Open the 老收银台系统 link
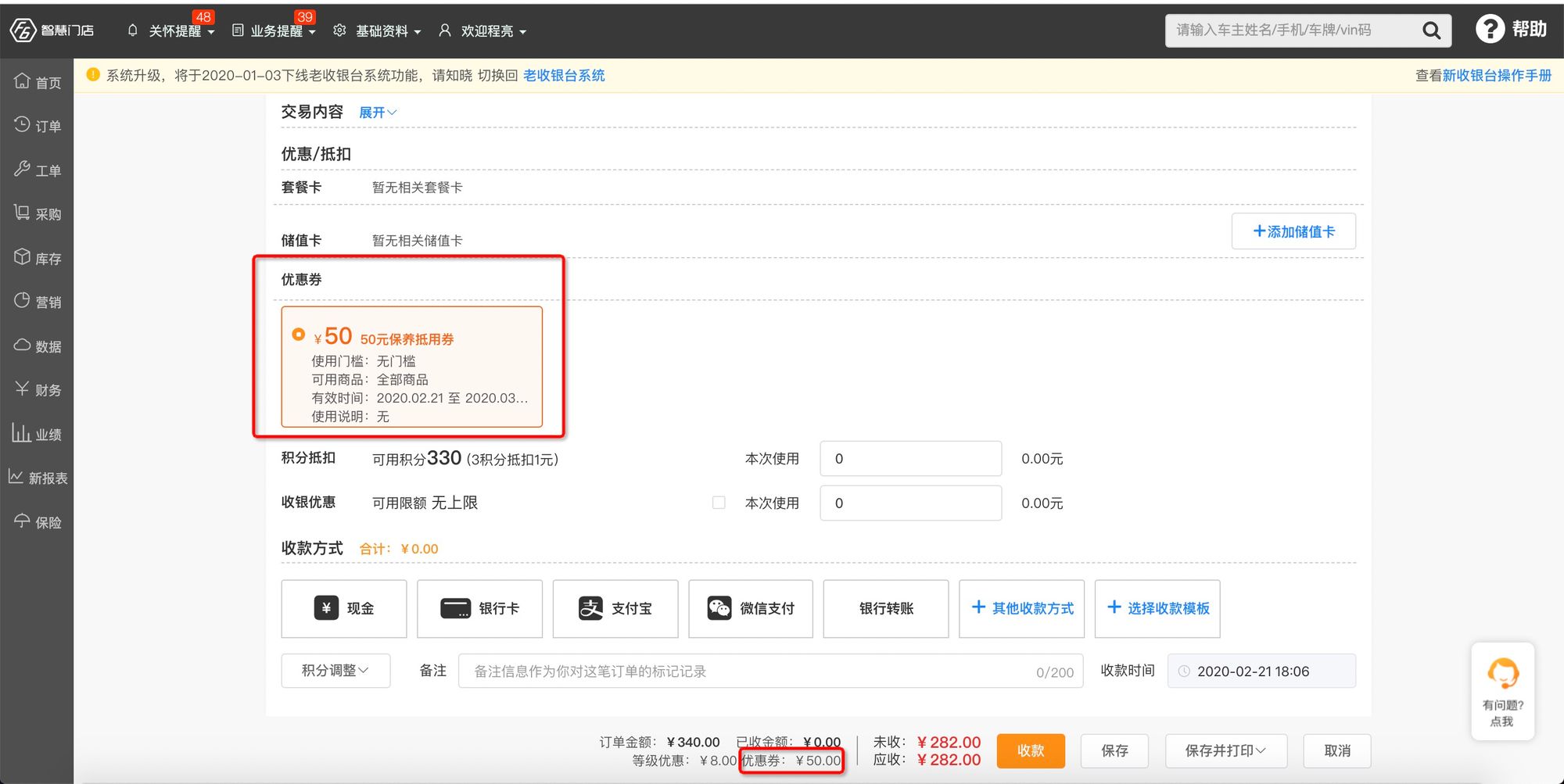 [564, 75]
